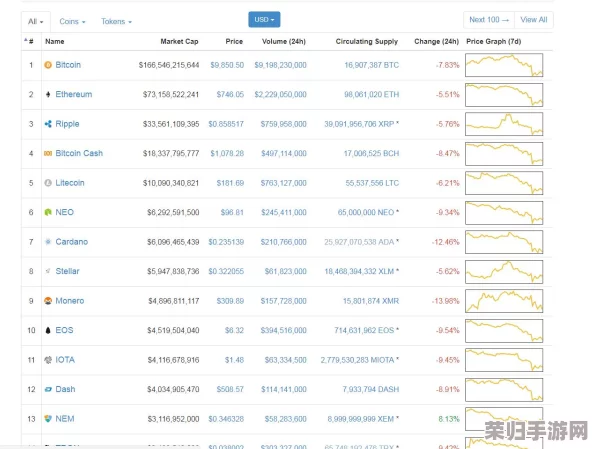
Task: Click the Litecoin logo icon
Action: 48,183
